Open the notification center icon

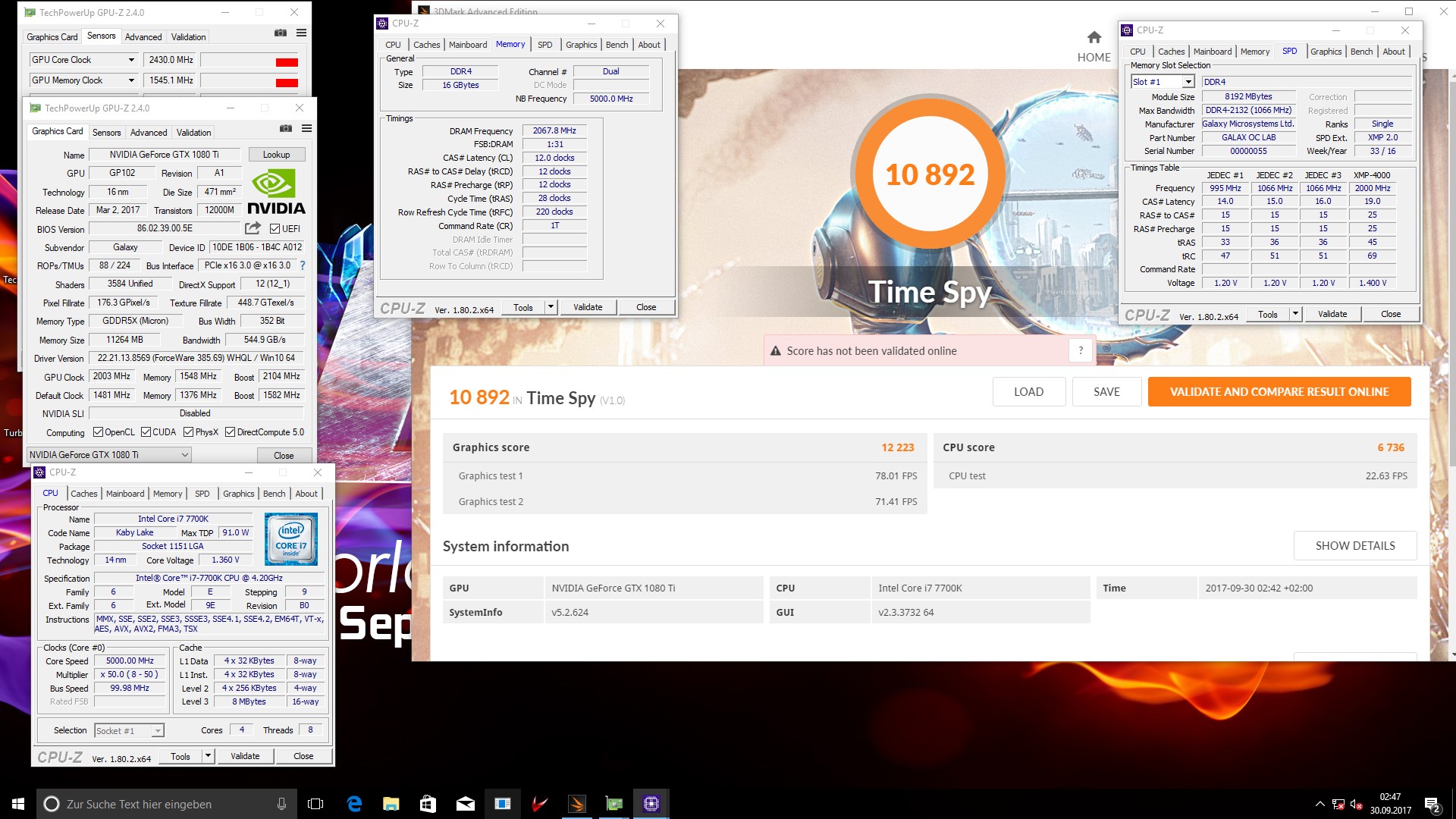click(x=1432, y=804)
